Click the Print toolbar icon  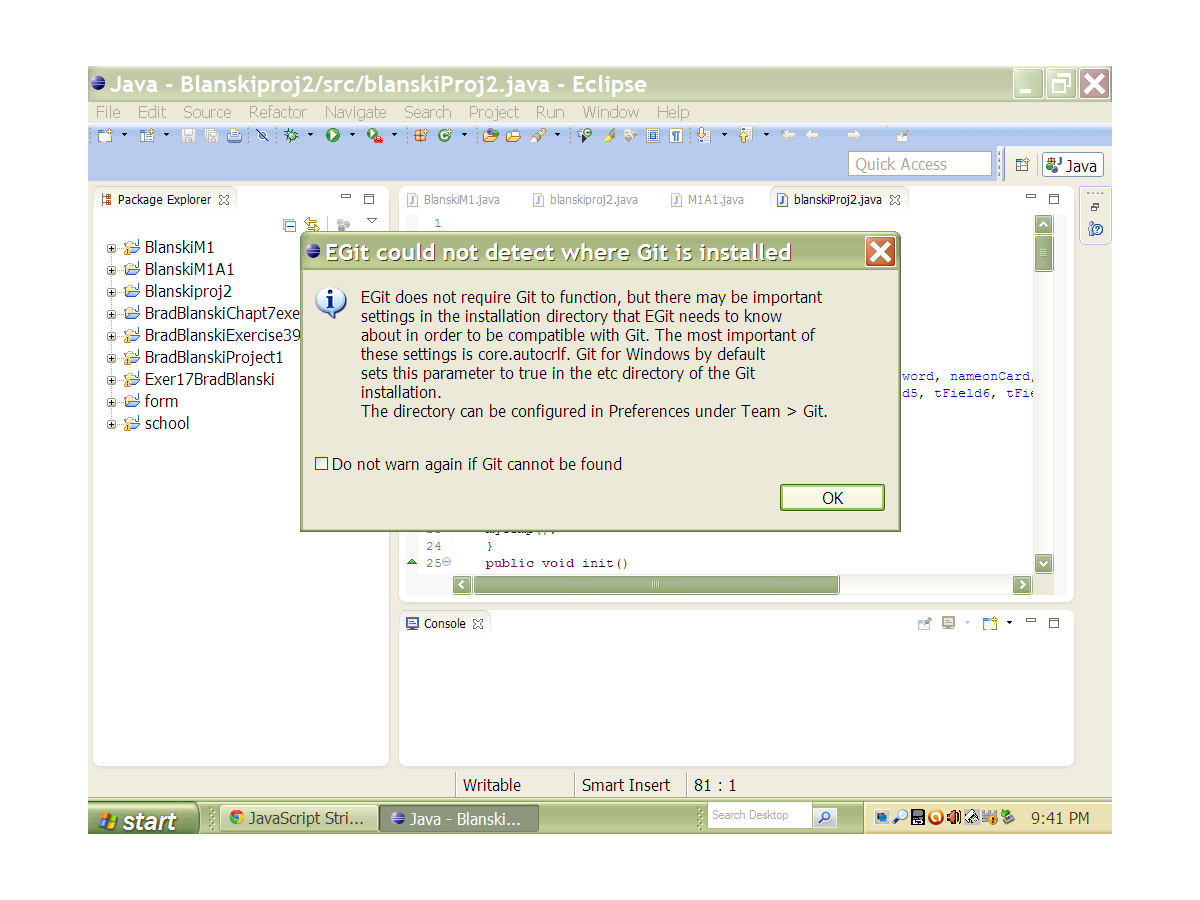tap(234, 135)
